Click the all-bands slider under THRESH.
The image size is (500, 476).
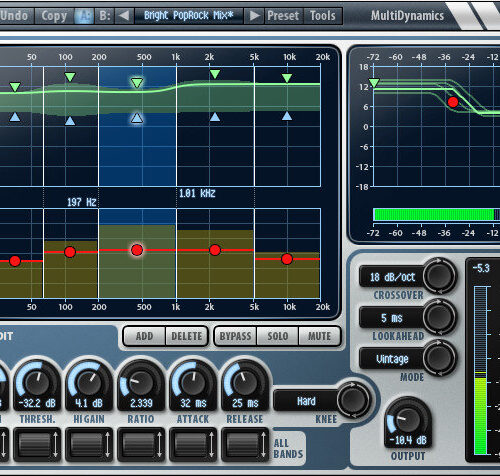coord(37,445)
